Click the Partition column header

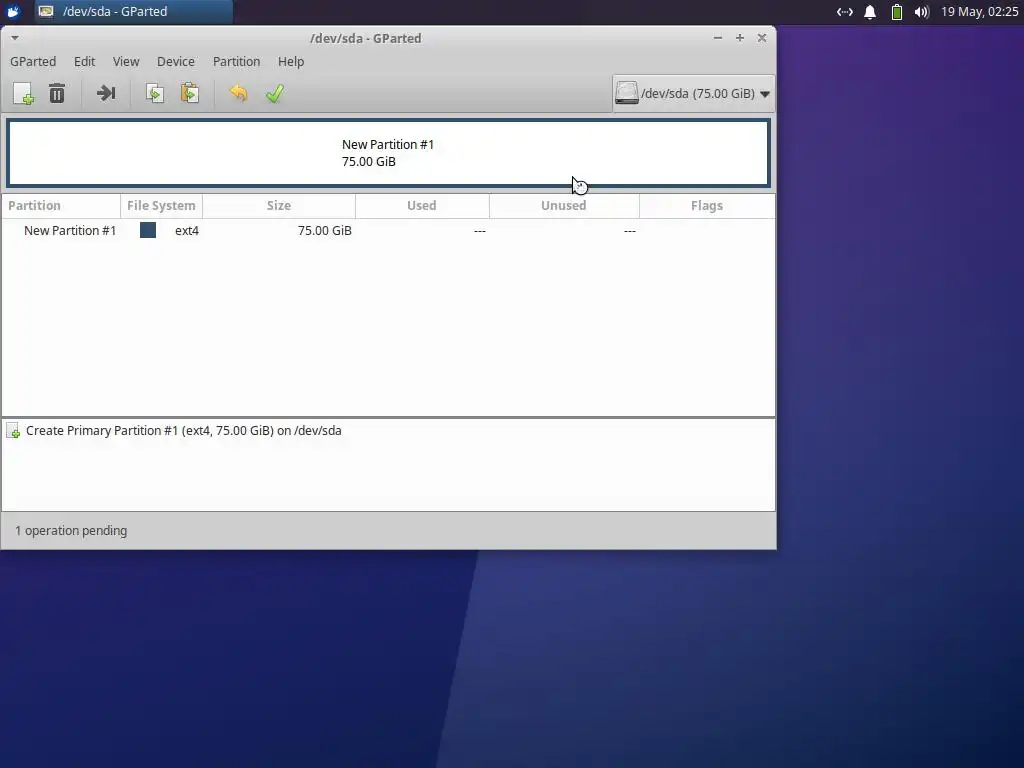(x=61, y=206)
